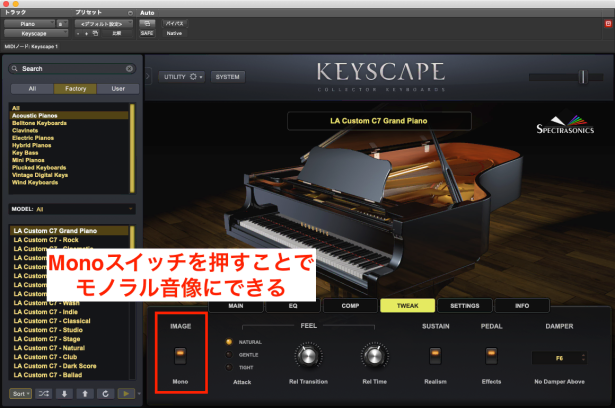Screen dimensions: 615x408
Task: Select LA Custom C7 - Dark Score patch
Action: [69, 366]
